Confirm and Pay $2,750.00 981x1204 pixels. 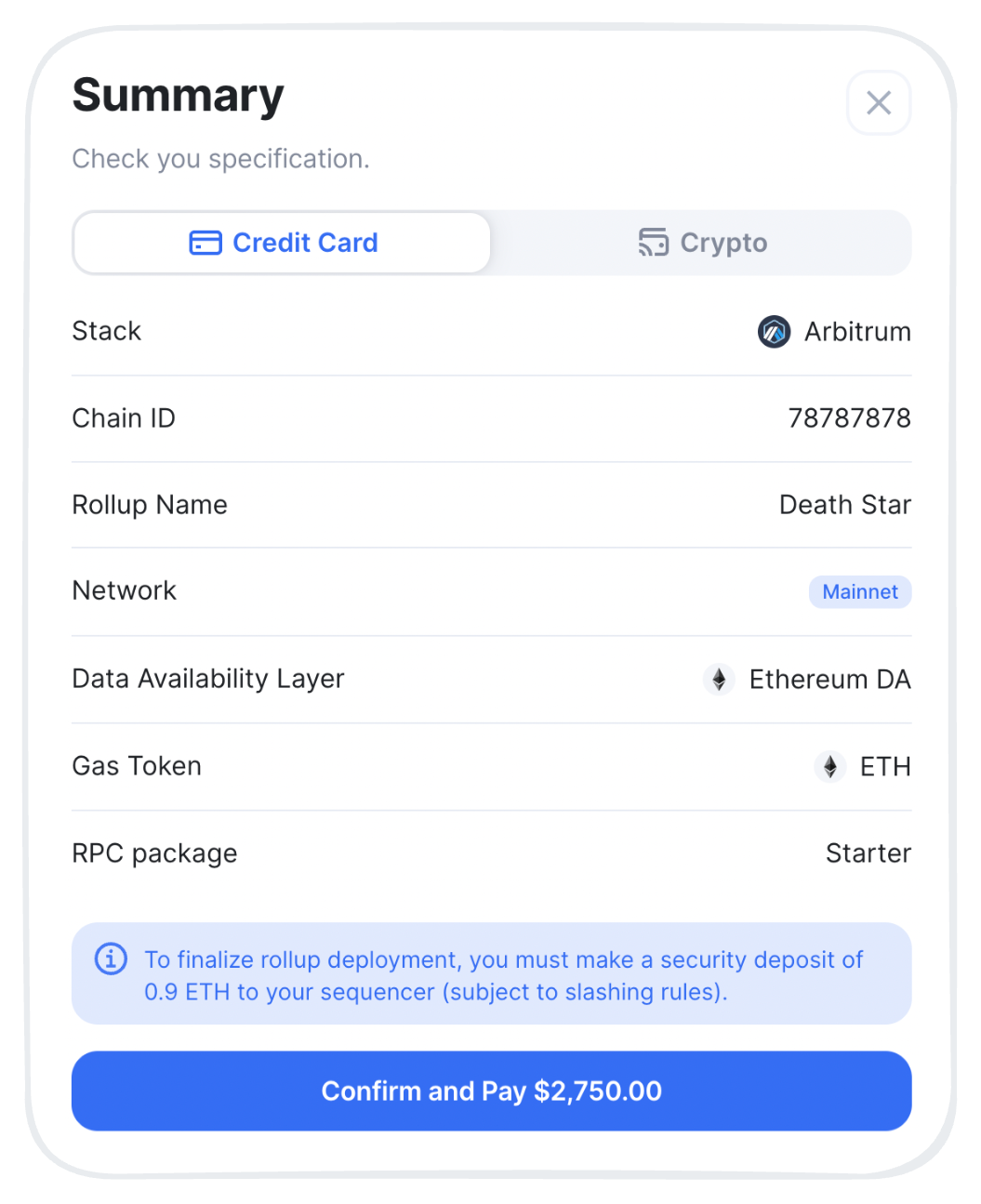pyautogui.click(x=491, y=1091)
